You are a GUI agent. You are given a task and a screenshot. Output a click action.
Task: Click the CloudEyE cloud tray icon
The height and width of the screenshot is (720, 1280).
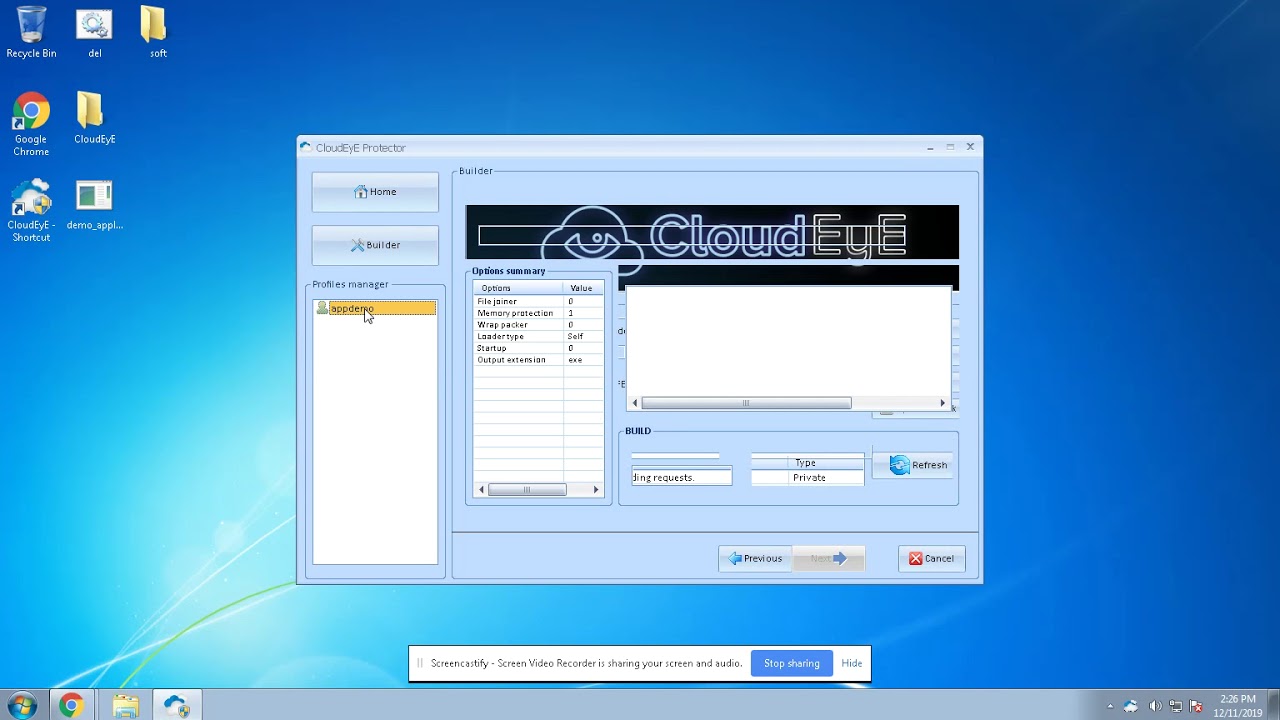click(x=1131, y=706)
